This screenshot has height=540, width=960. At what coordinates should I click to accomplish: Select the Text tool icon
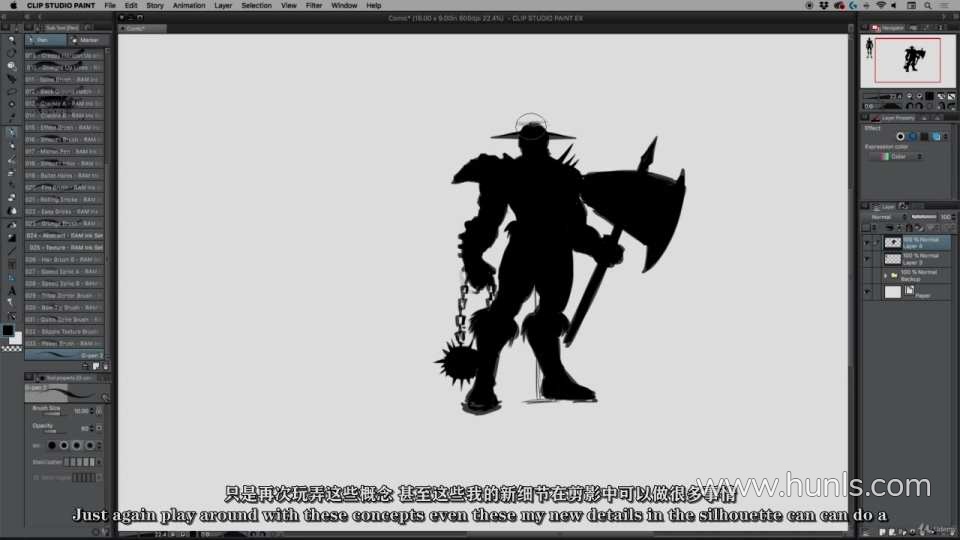[x=11, y=291]
